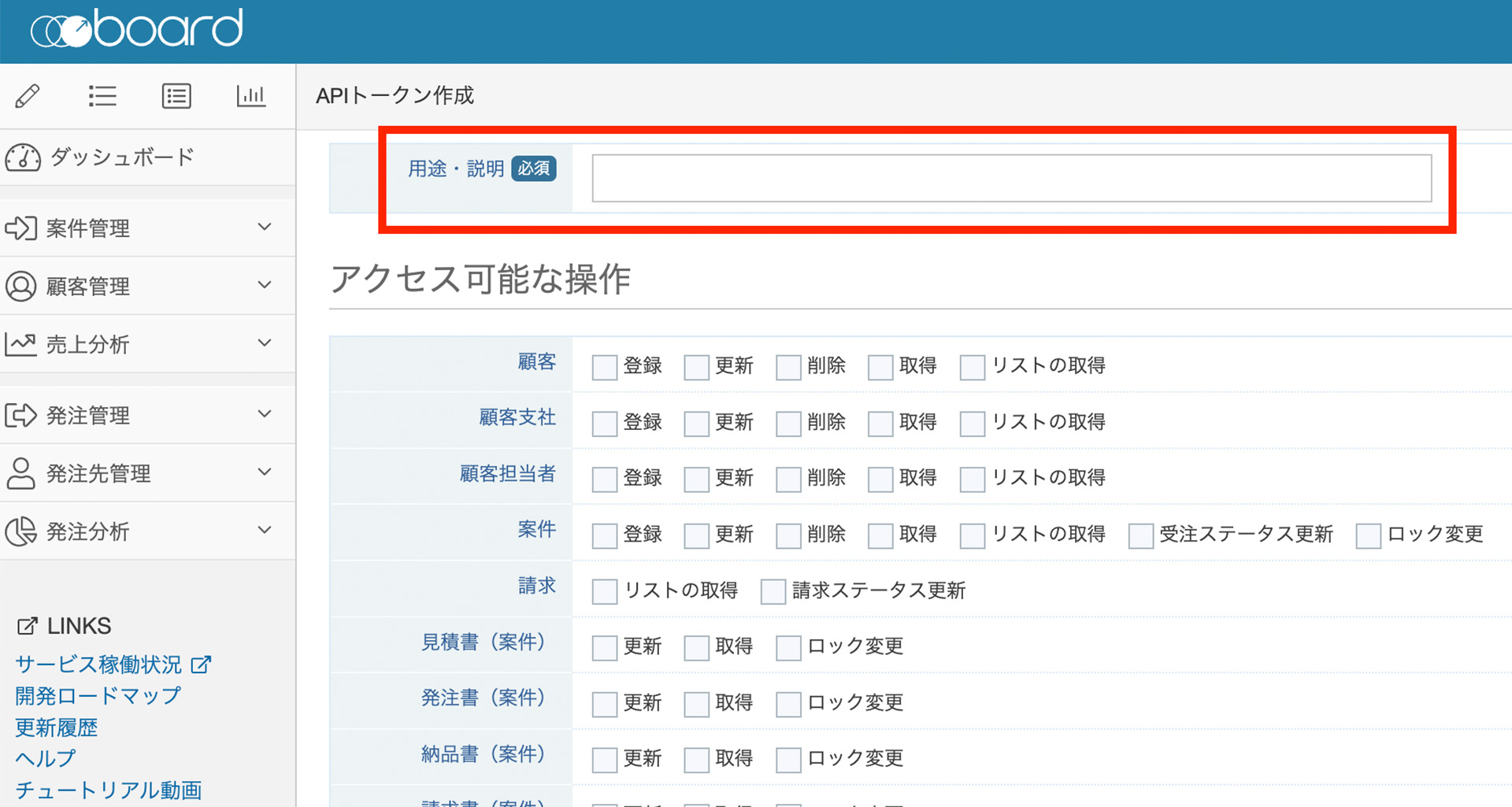Open the bulleted list icon tab
1512x807 pixels.
click(102, 96)
